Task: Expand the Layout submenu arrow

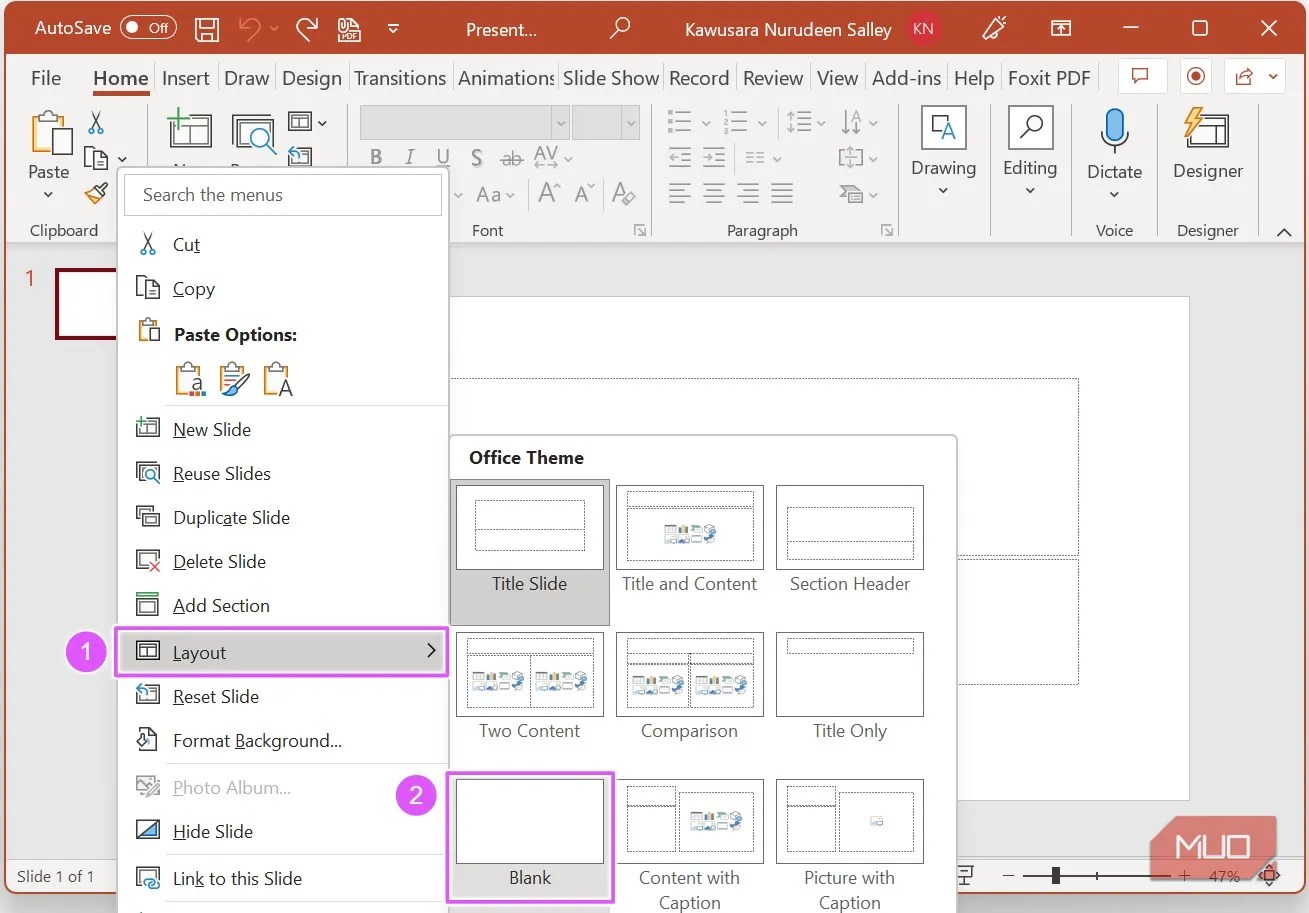Action: (x=432, y=651)
